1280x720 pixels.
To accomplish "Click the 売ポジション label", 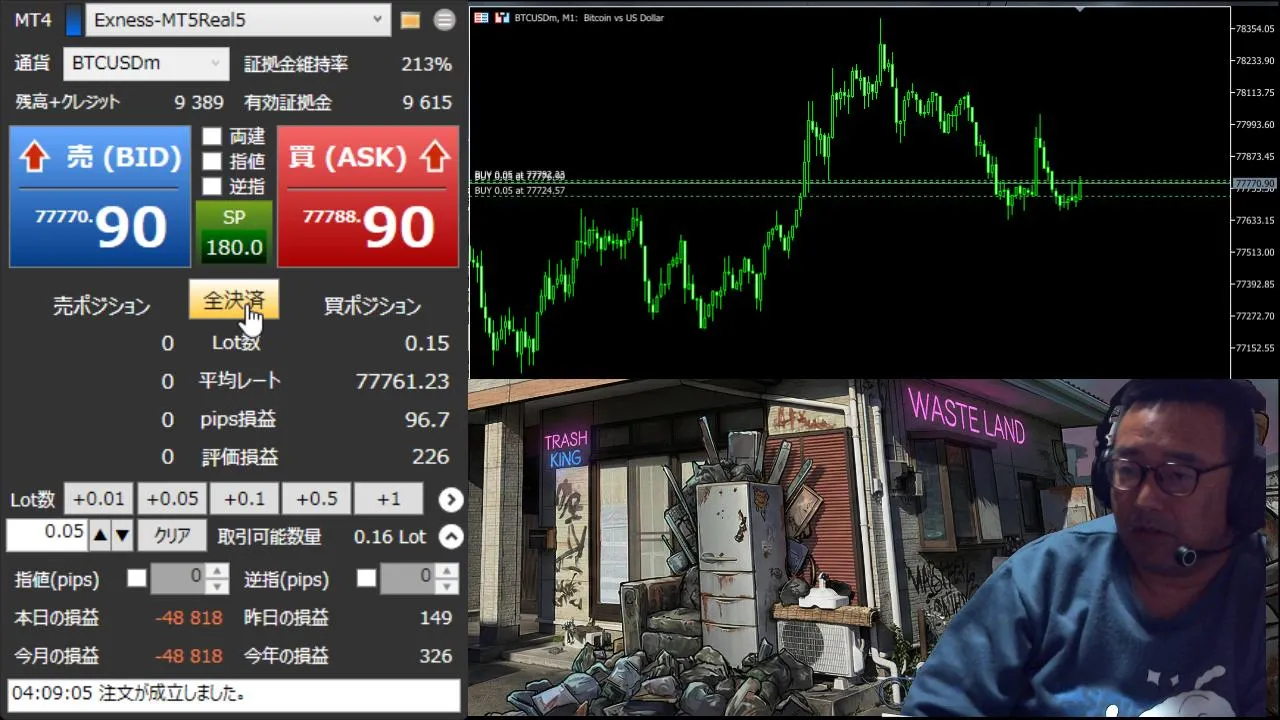I will pos(101,306).
